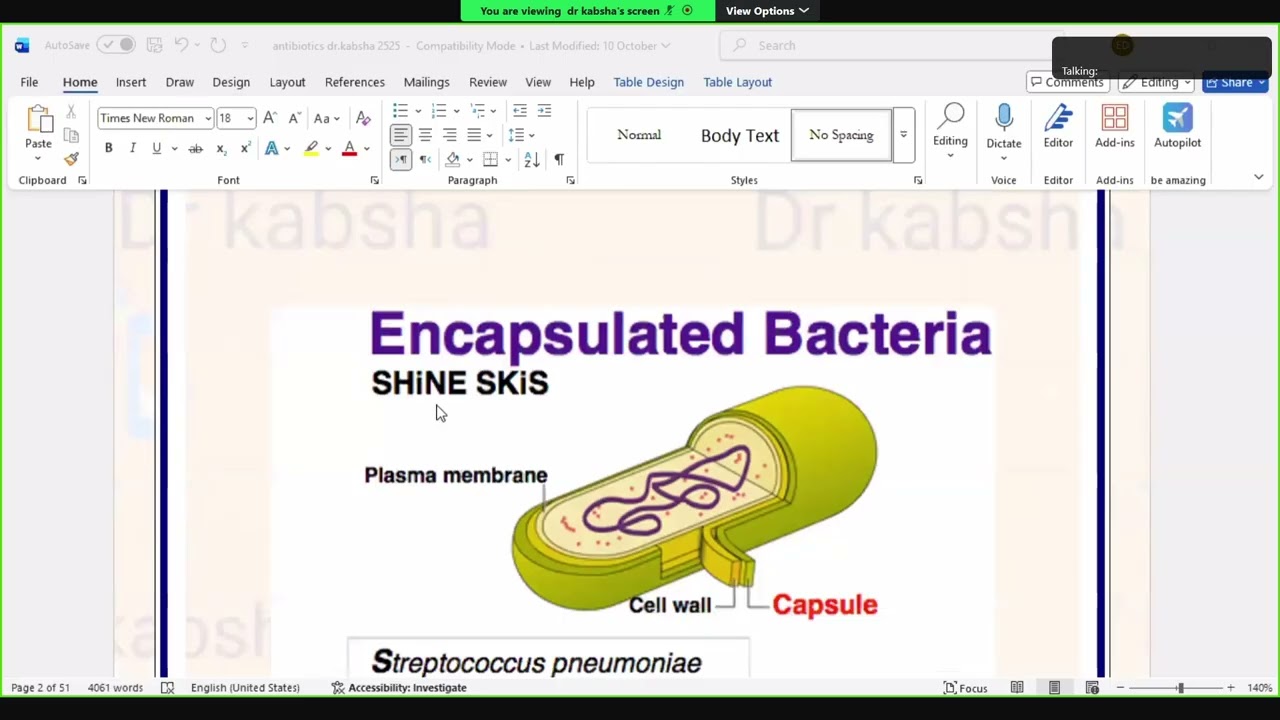Open the Dictate microphone tool
1280x720 pixels.
(1004, 127)
